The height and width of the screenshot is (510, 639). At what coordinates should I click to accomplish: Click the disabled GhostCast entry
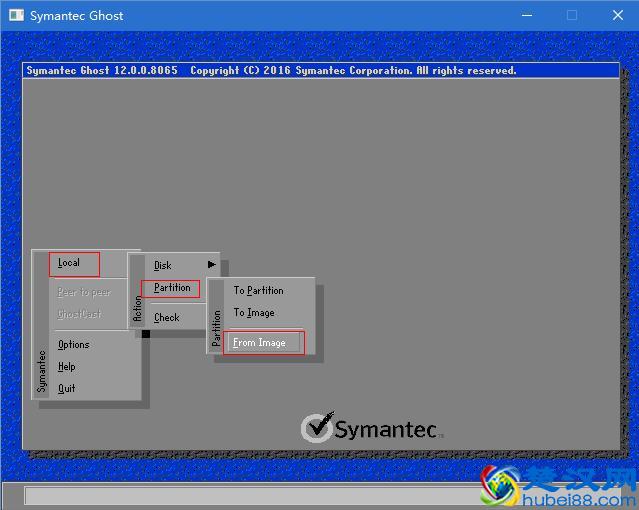click(80, 315)
